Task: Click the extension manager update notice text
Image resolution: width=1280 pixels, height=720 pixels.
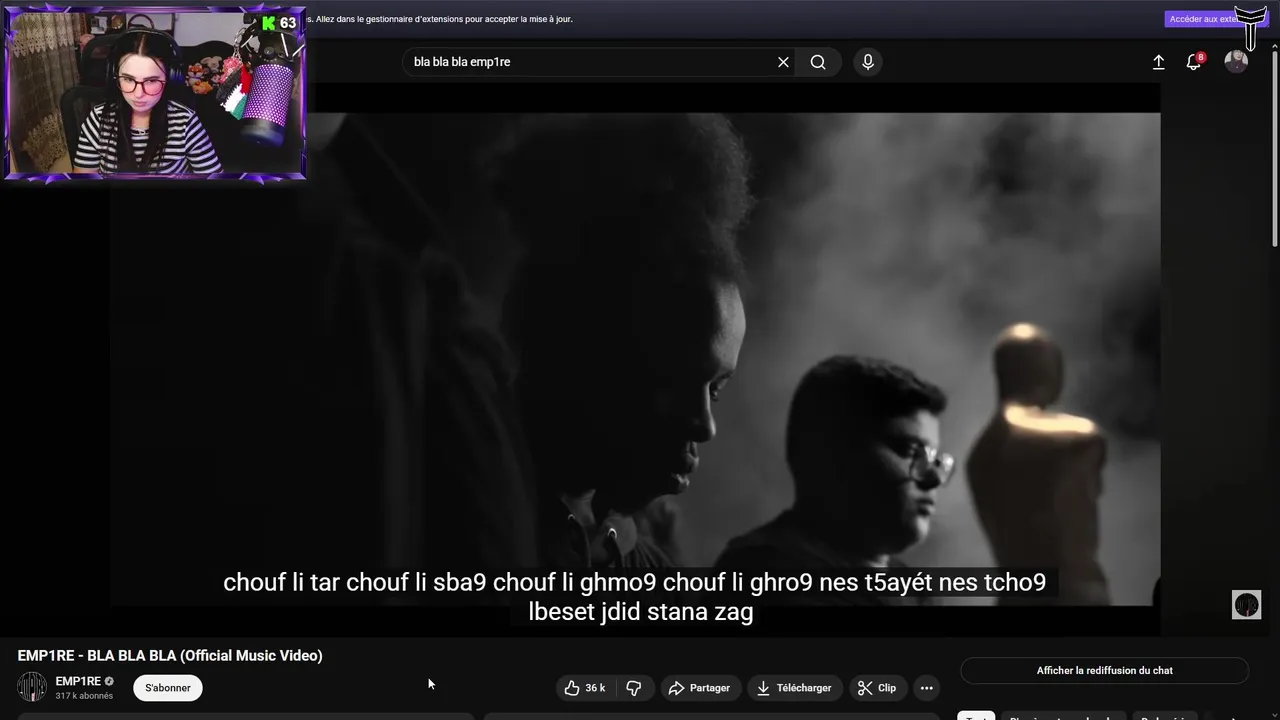Action: point(440,19)
